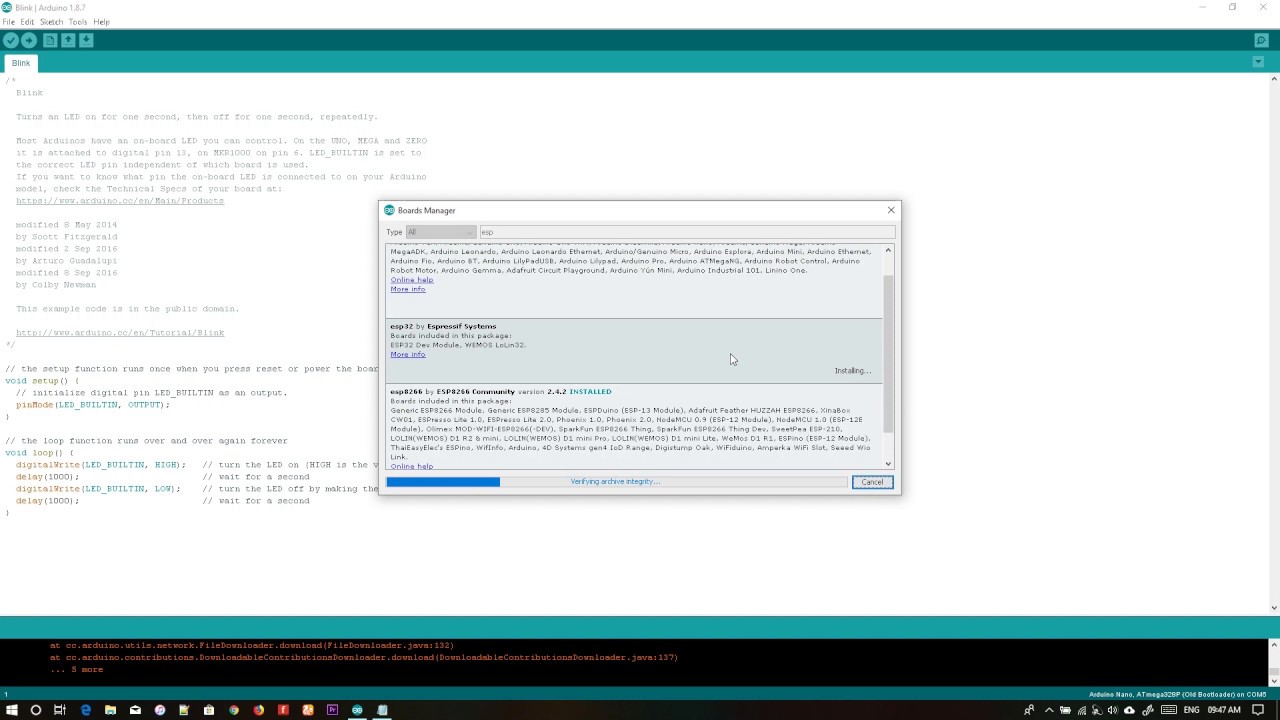Viewport: 1280px width, 720px height.
Task: Open the Tools menu
Action: [78, 21]
